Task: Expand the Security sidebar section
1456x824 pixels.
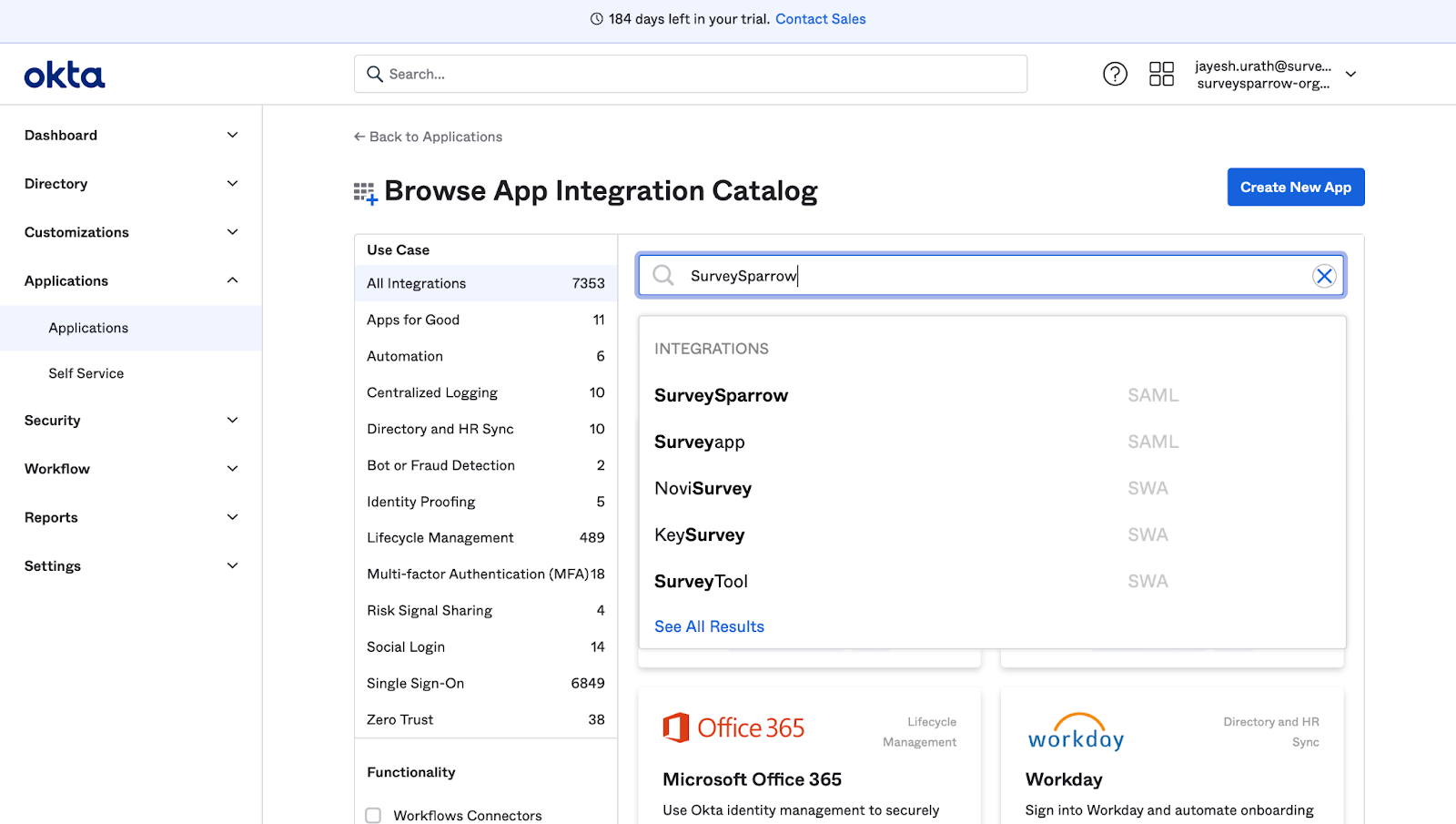Action: click(232, 420)
